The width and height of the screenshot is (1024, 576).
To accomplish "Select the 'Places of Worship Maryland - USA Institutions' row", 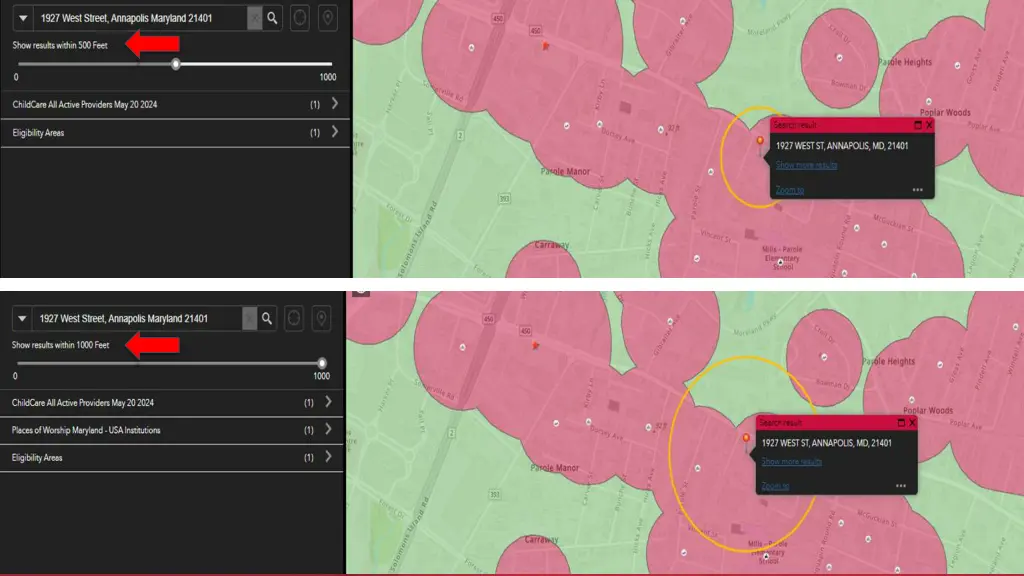I will (172, 430).
